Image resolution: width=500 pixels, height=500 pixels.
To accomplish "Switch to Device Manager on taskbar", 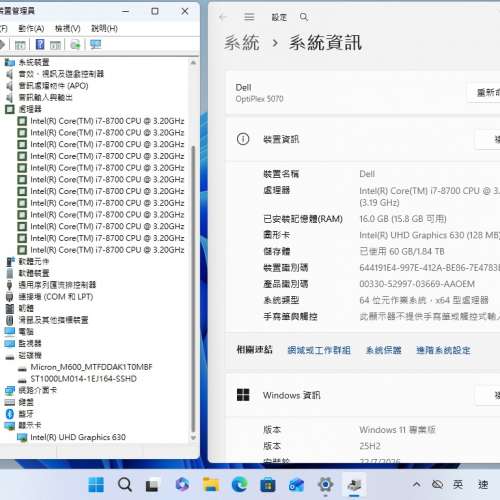I will pyautogui.click(x=354, y=484).
